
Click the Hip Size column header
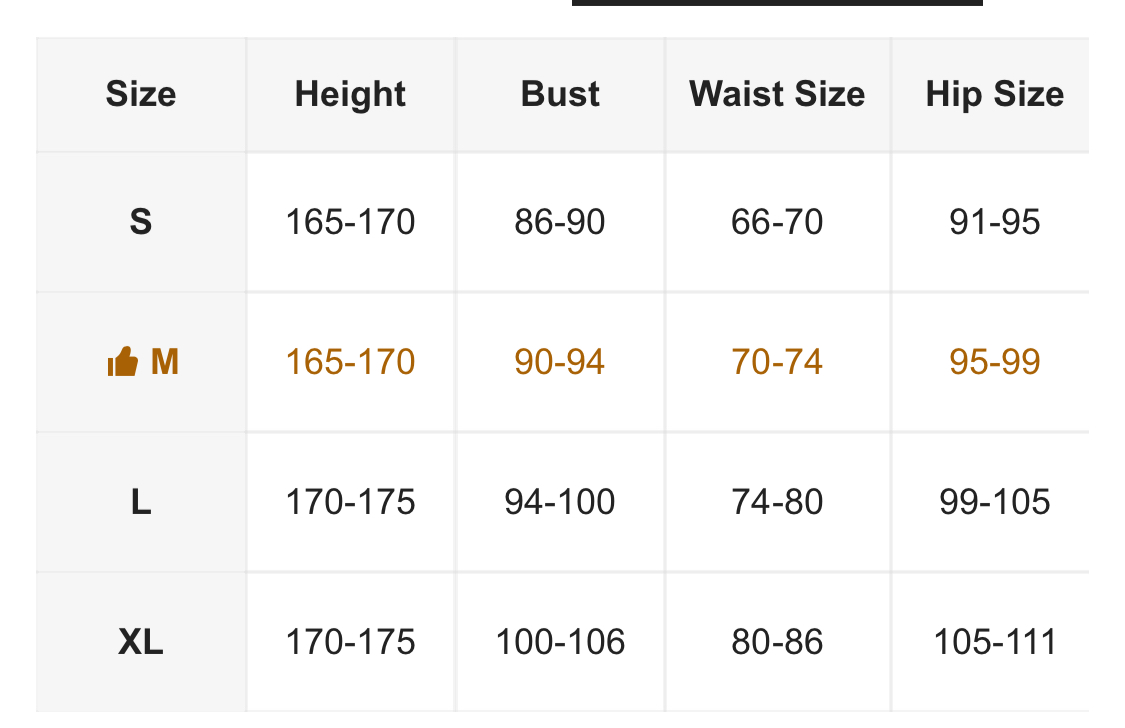click(994, 94)
